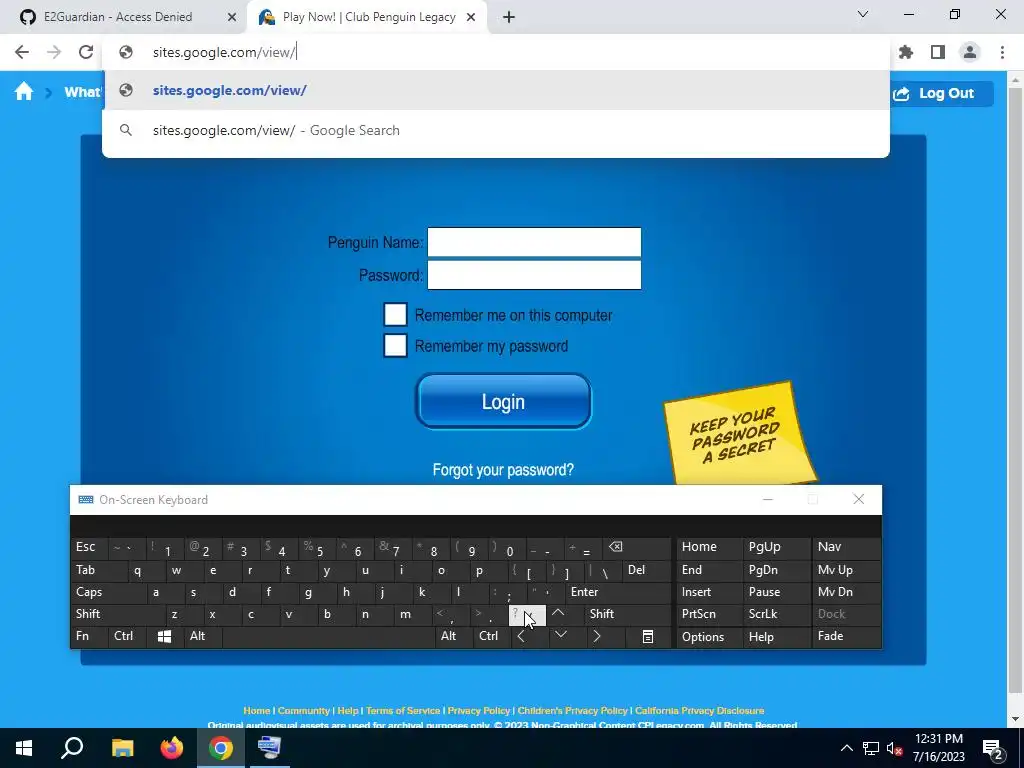Click in the address bar text

tap(224, 52)
